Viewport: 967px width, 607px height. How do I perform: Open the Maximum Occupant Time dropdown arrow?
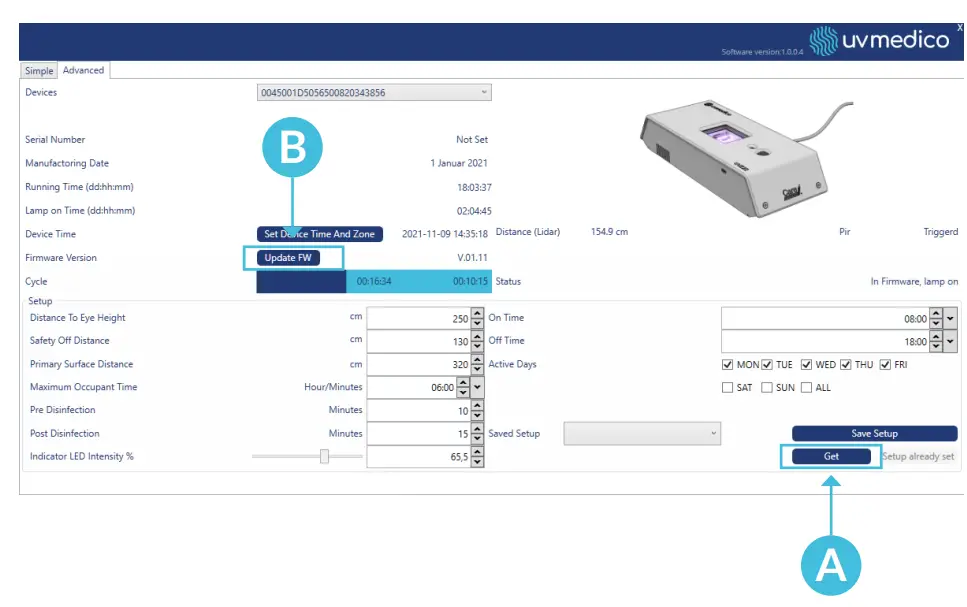477,387
